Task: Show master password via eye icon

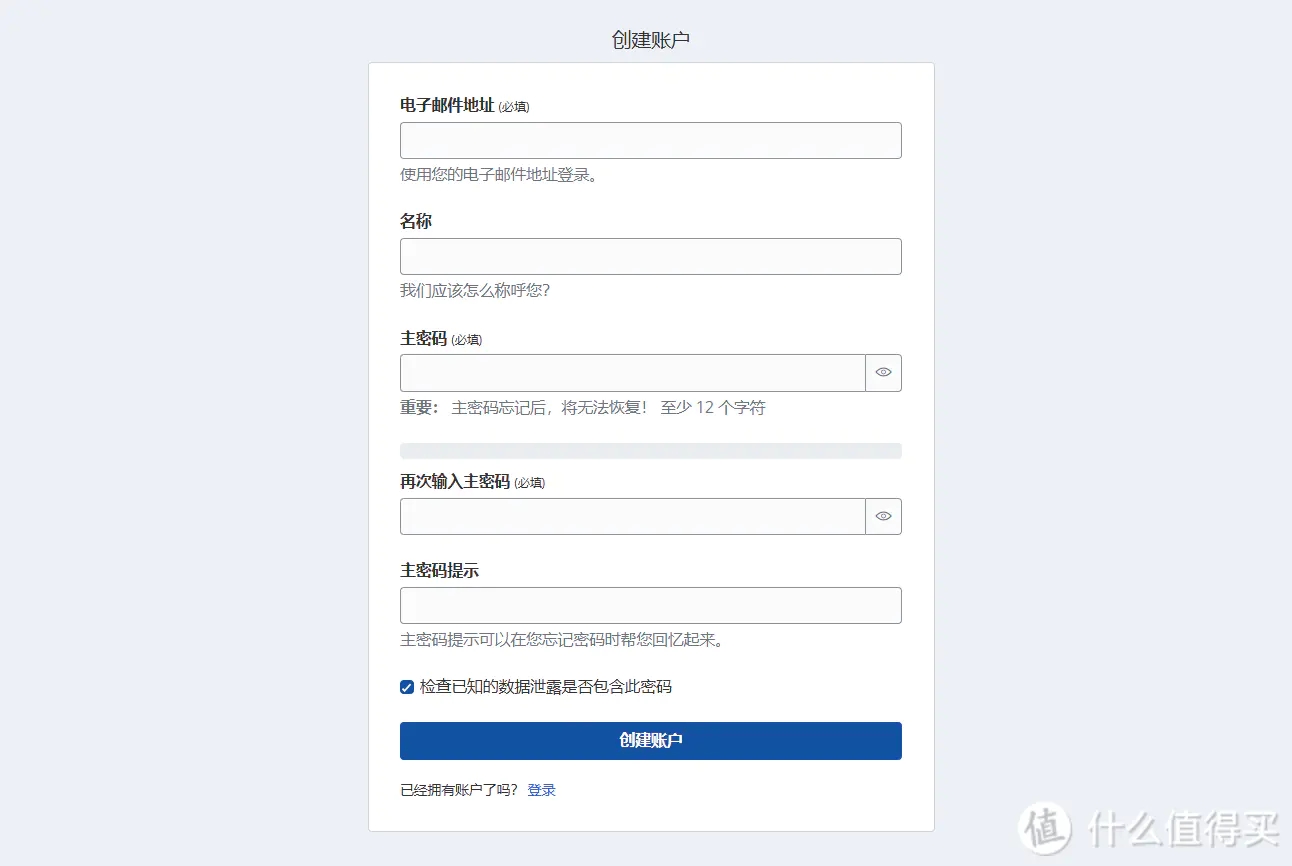Action: click(x=883, y=372)
